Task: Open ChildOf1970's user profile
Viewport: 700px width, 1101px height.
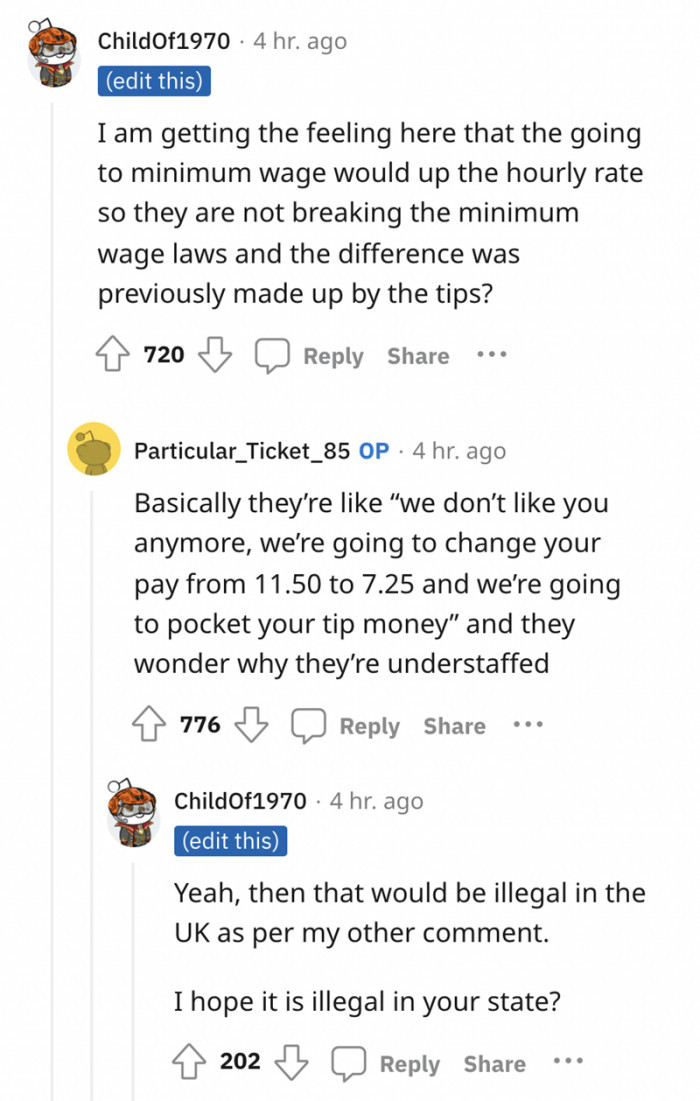Action: point(164,41)
